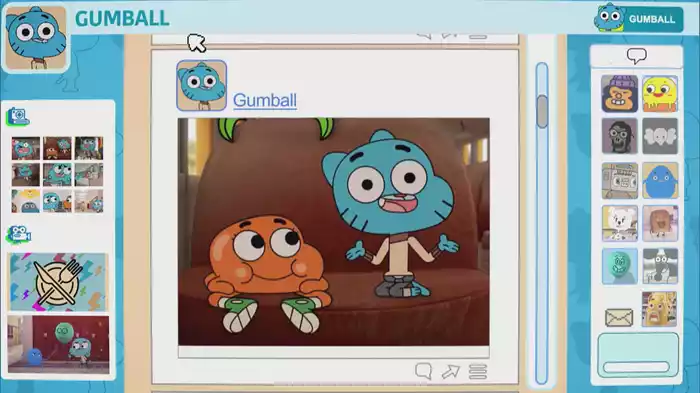Open the crossed fork and knife video thumbnail
Viewport: 700px width, 393px height.
[58, 282]
